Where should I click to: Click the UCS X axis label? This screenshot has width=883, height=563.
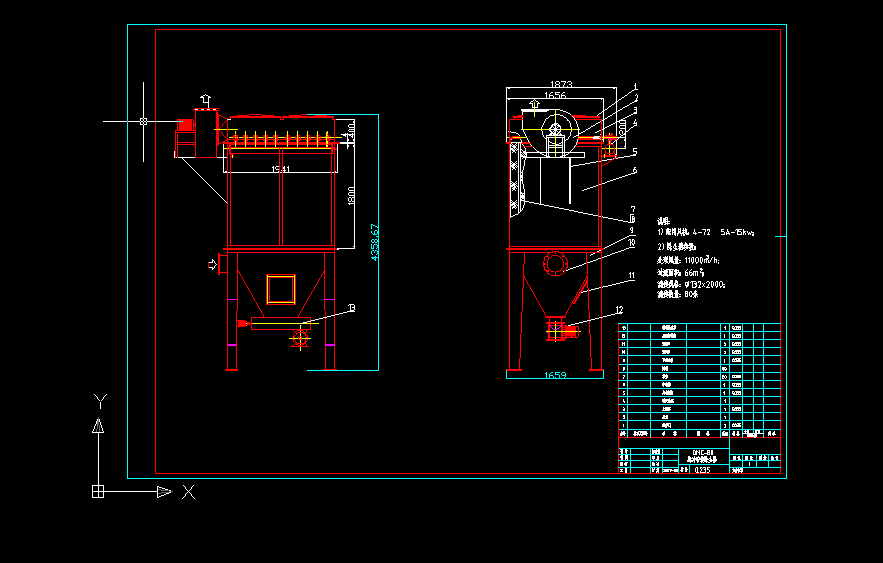pos(189,492)
